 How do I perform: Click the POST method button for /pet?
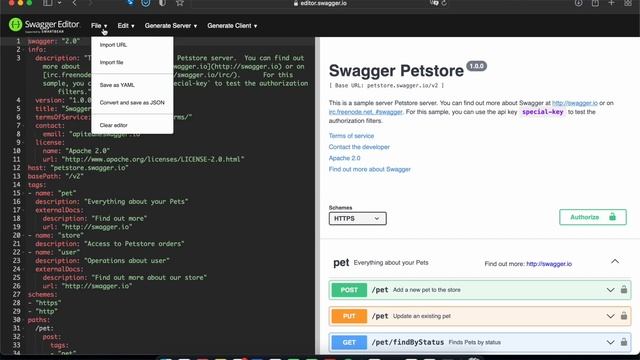(x=349, y=290)
